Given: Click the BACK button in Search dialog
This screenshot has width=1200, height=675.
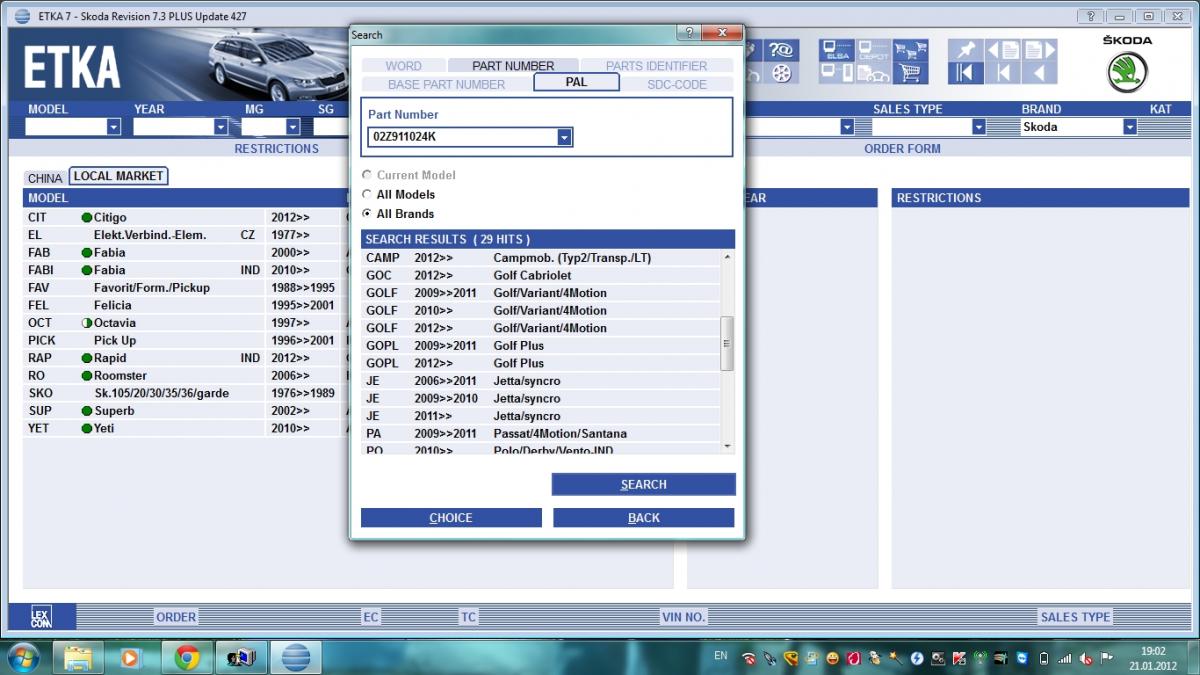Looking at the screenshot, I should (644, 517).
